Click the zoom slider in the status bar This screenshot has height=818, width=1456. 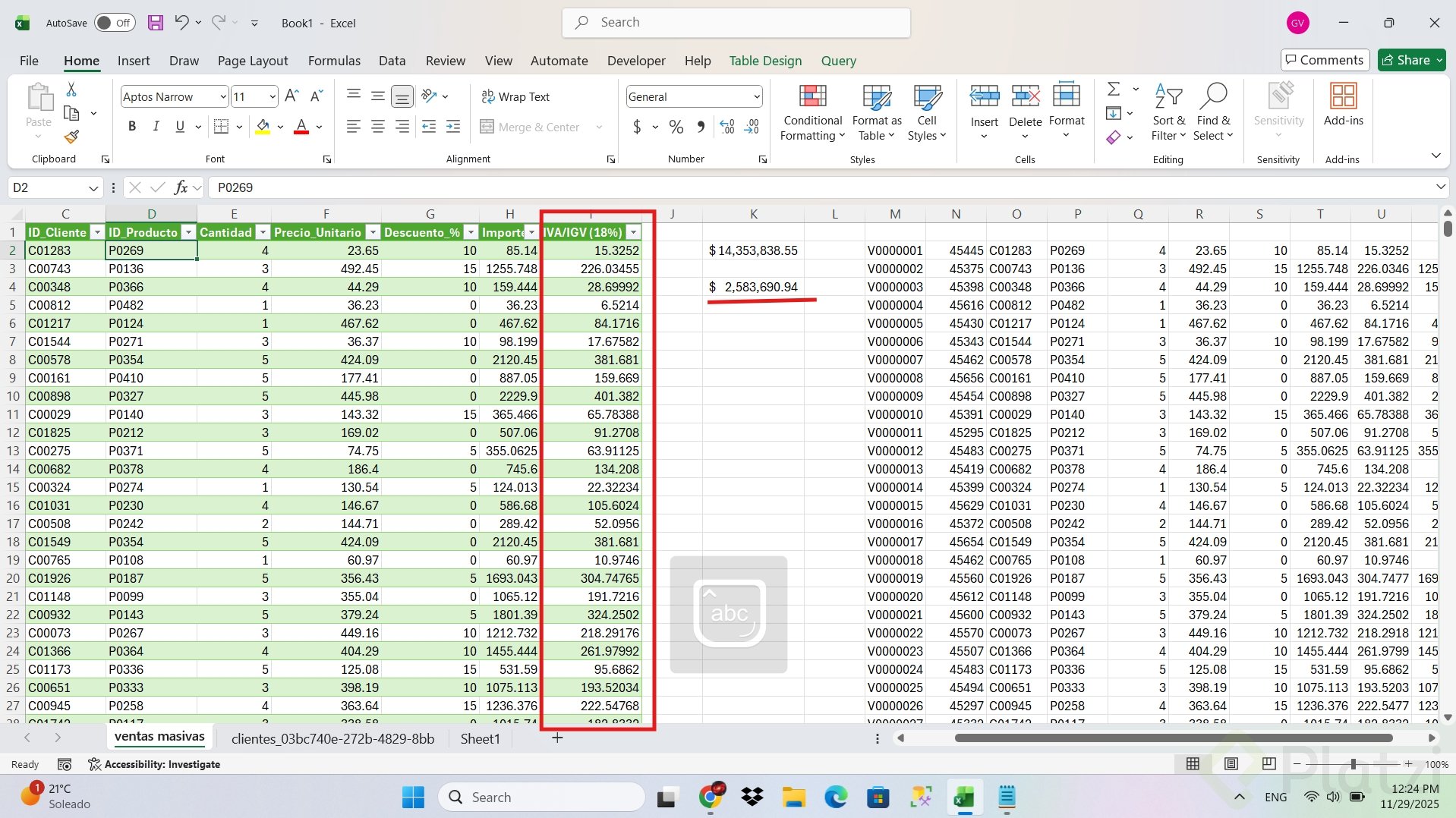1353,764
